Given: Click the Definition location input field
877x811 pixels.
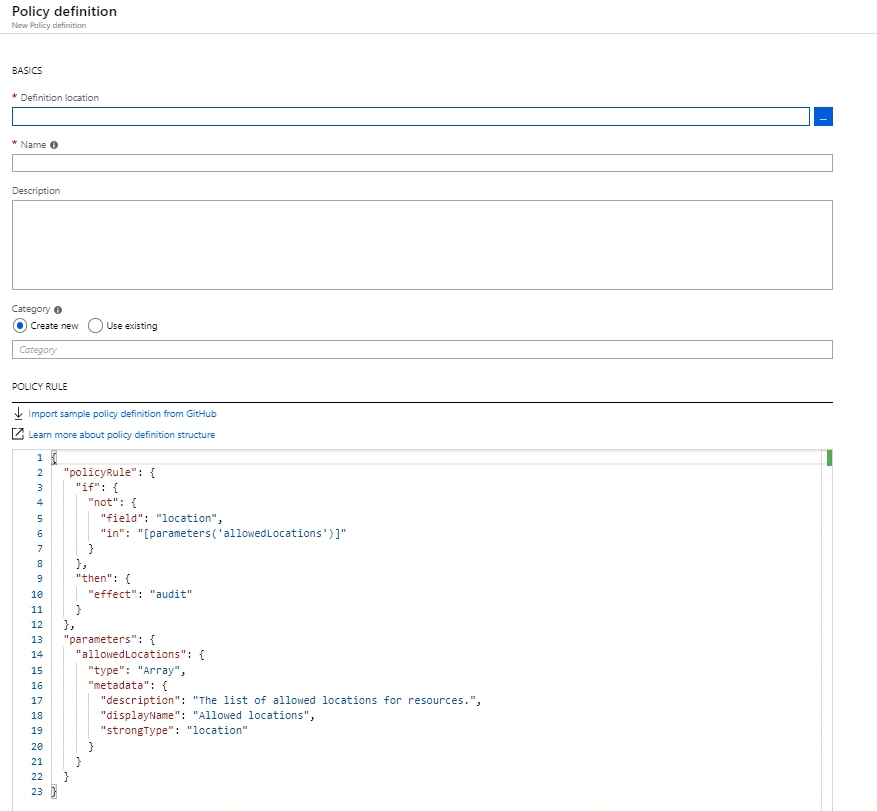Looking at the screenshot, I should (x=411, y=116).
